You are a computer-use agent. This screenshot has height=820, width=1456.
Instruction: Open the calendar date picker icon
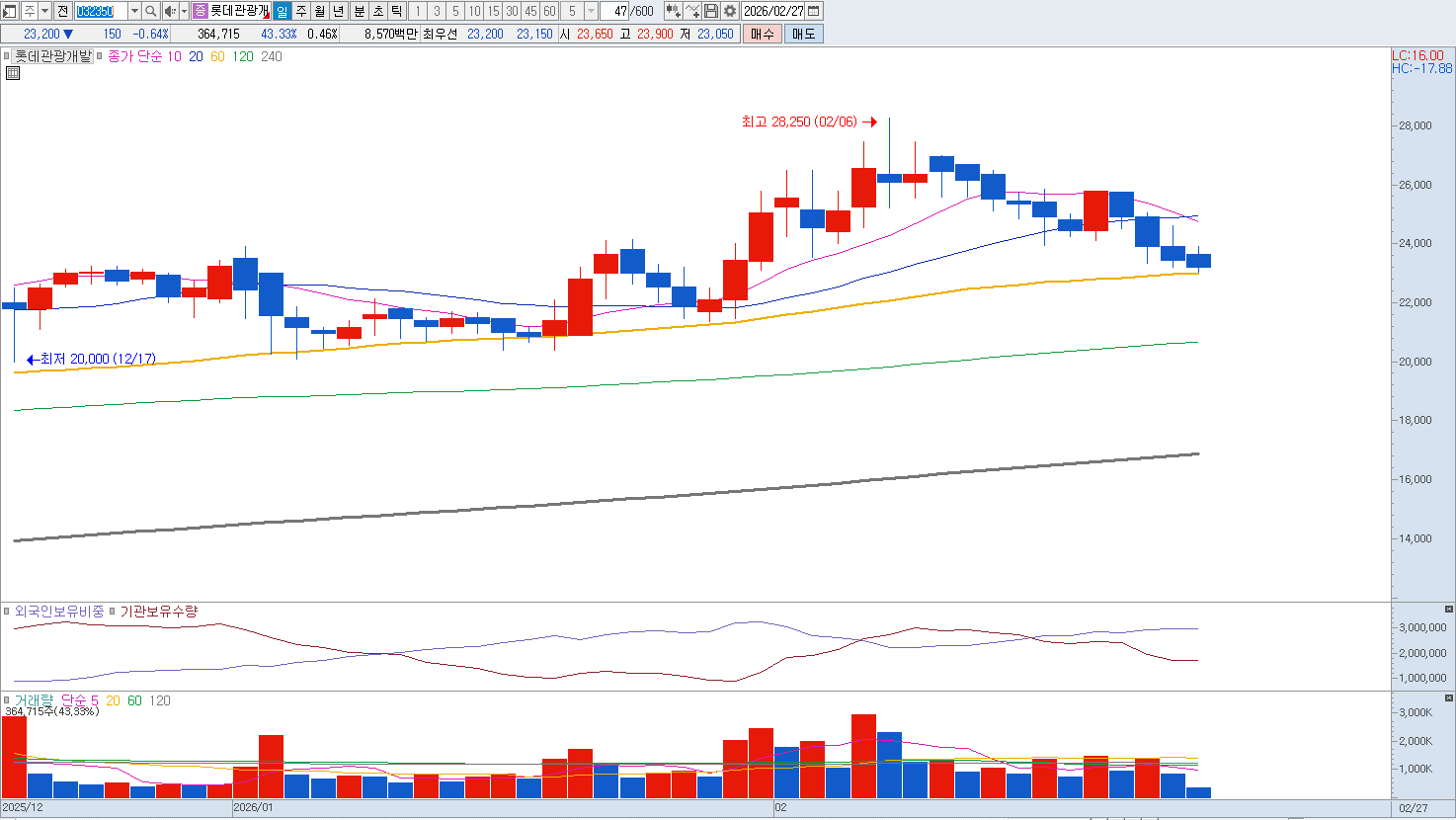814,11
